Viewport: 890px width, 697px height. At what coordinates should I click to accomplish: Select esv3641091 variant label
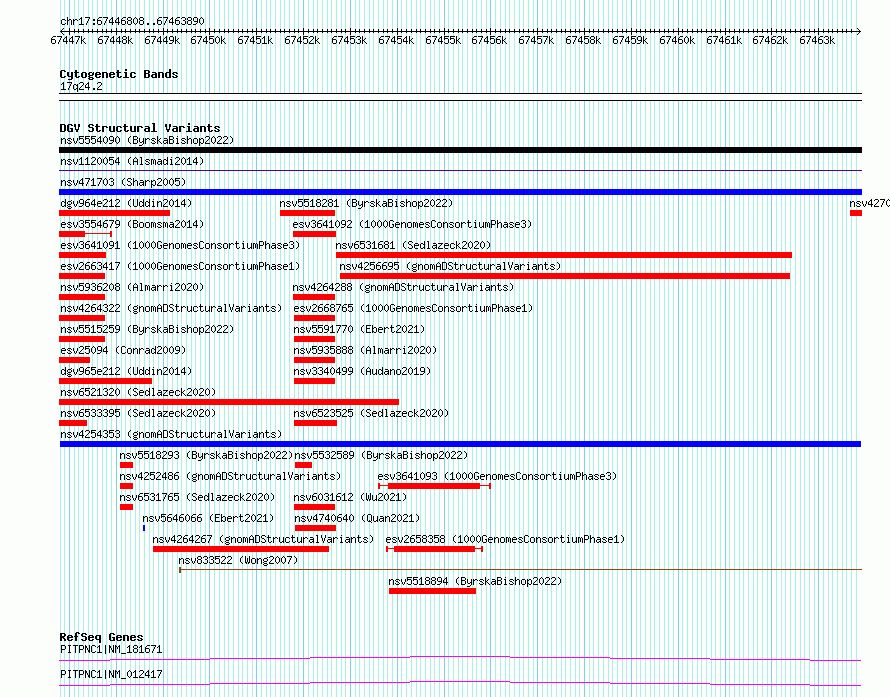click(x=180, y=245)
